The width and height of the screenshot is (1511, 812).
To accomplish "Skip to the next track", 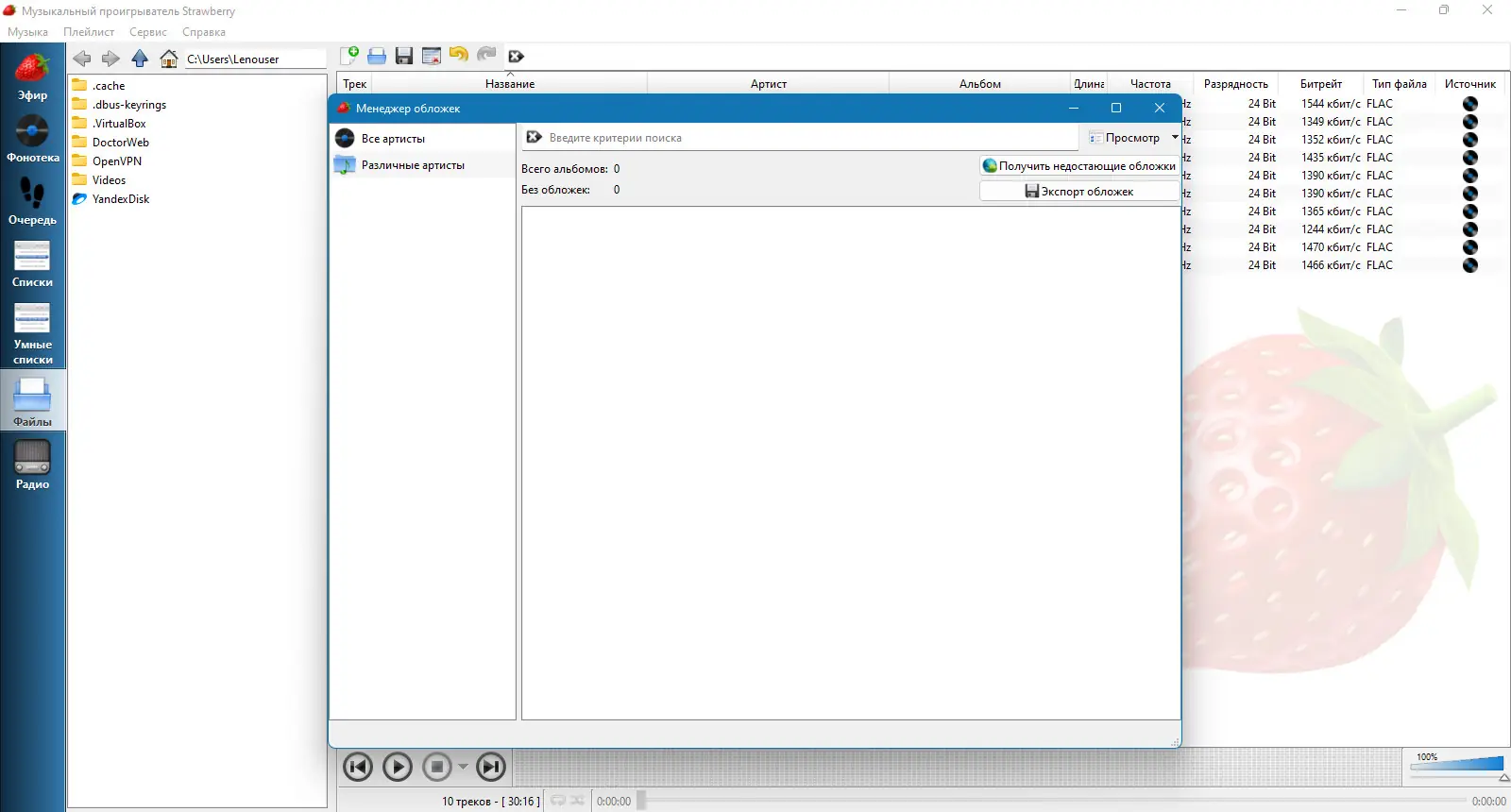I will [491, 767].
